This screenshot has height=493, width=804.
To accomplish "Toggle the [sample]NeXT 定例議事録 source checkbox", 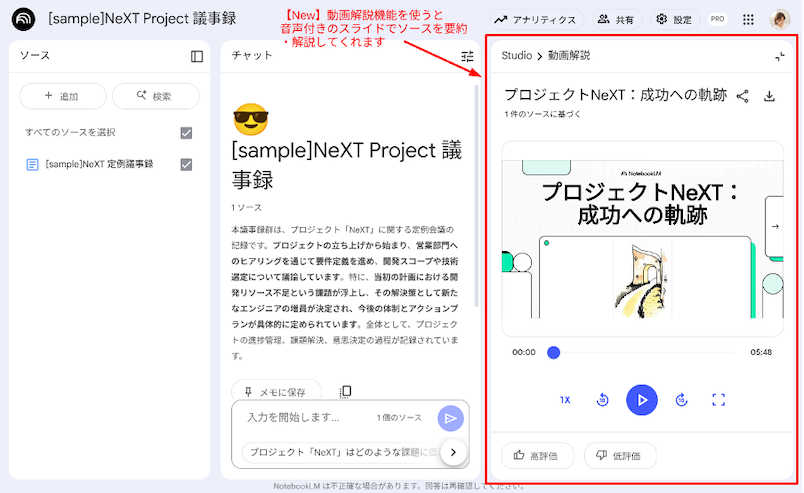I will tap(186, 165).
